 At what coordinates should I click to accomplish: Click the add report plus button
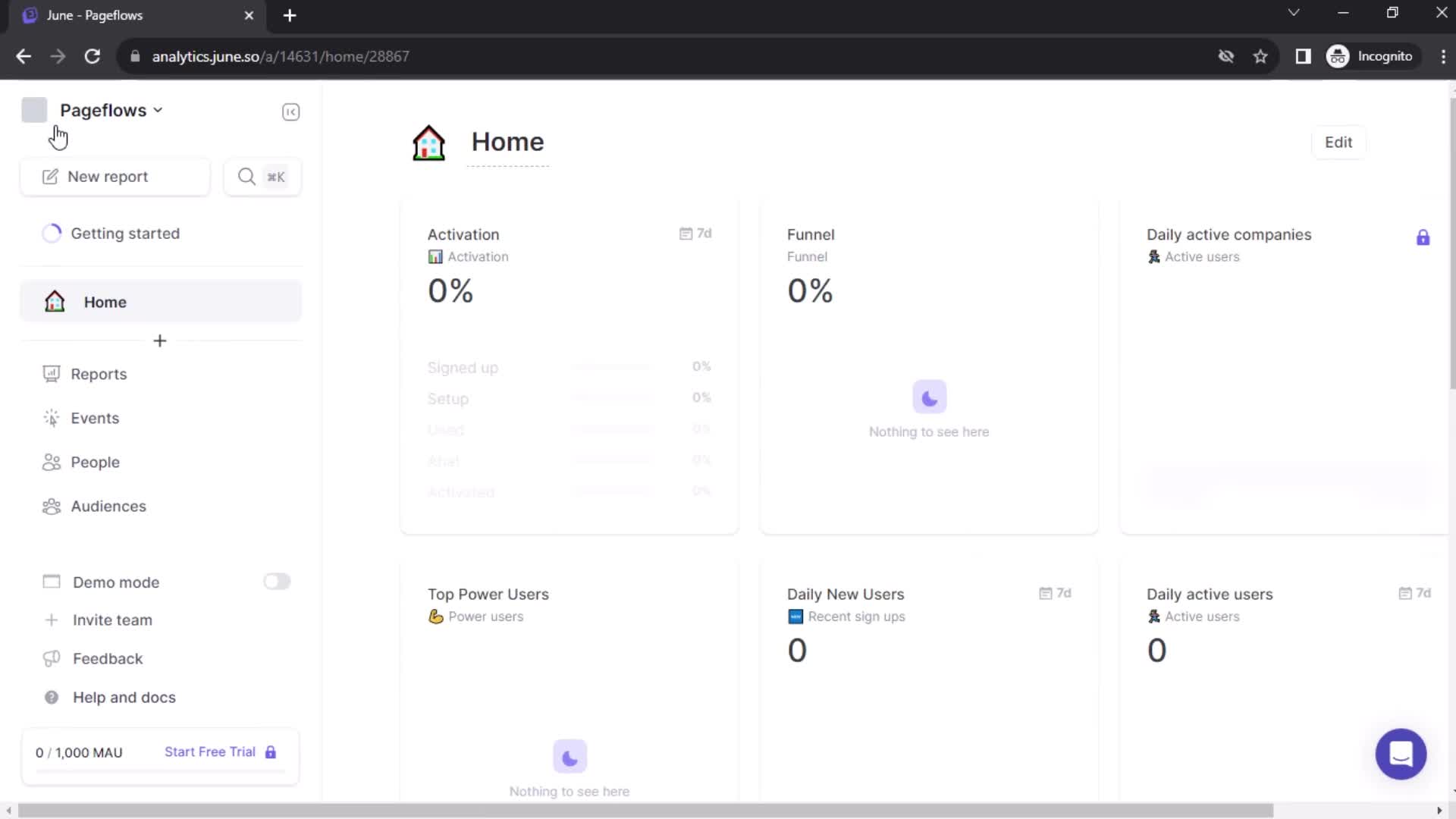coord(159,340)
